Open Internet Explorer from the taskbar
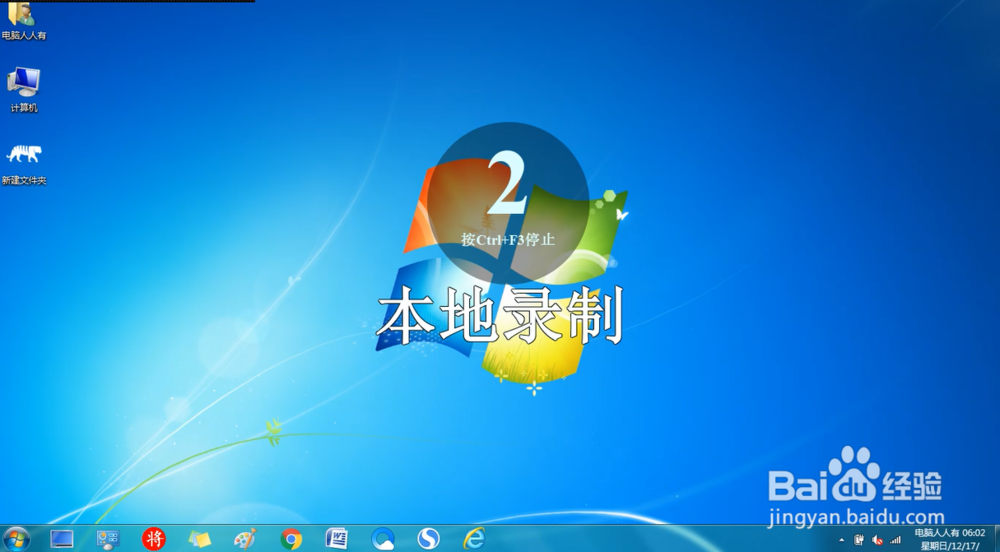 coord(474,539)
